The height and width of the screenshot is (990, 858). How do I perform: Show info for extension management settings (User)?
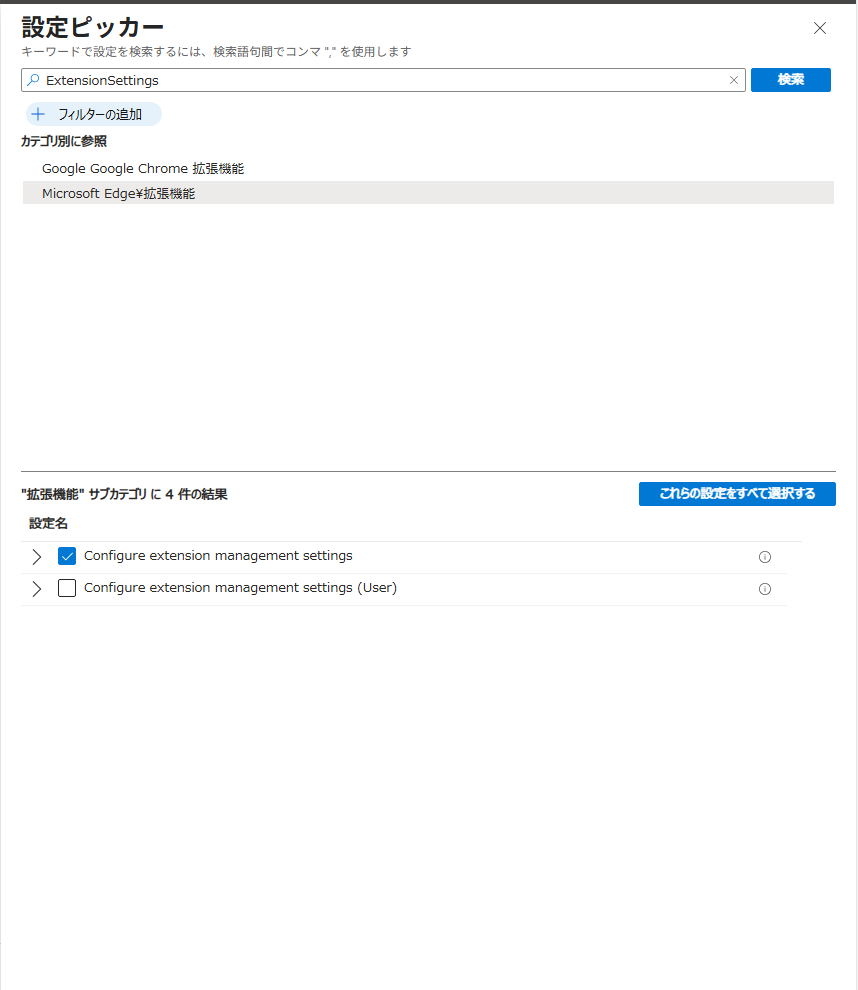coord(765,589)
